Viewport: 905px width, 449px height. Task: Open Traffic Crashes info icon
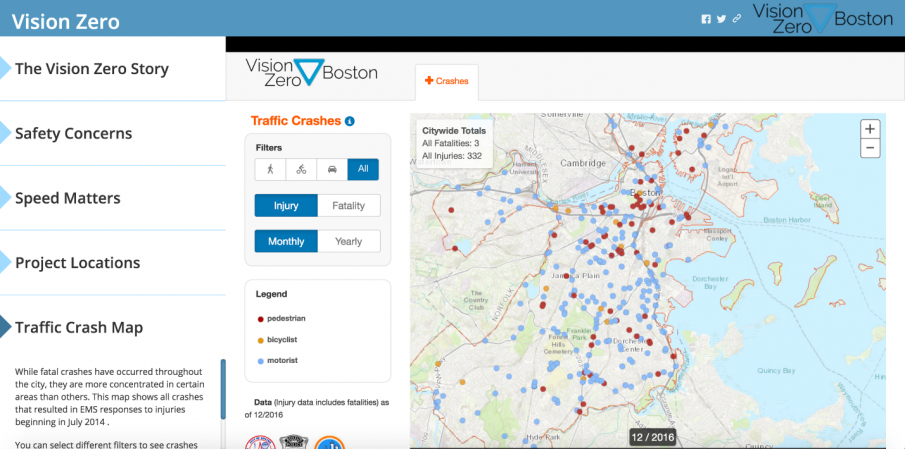coord(349,121)
